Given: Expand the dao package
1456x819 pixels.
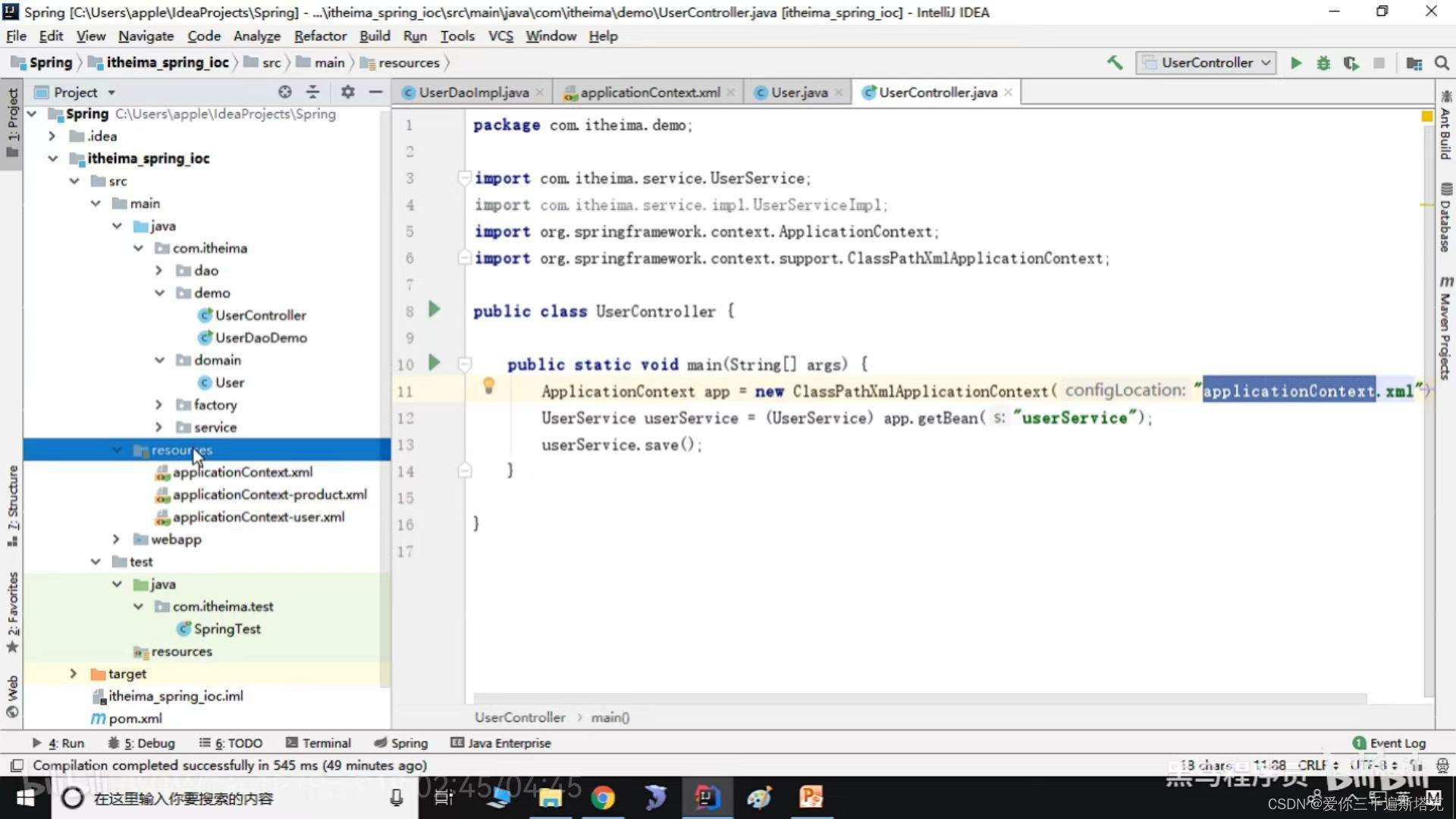Looking at the screenshot, I should point(158,271).
